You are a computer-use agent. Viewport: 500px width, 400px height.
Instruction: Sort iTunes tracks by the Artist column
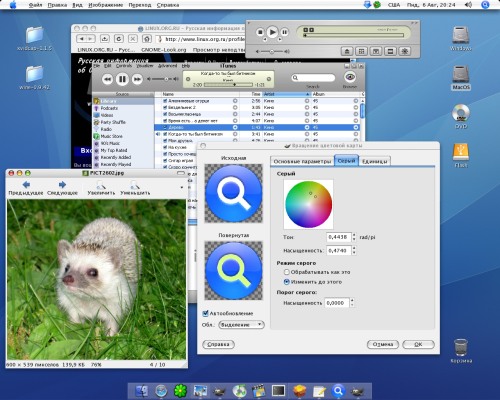[286, 94]
